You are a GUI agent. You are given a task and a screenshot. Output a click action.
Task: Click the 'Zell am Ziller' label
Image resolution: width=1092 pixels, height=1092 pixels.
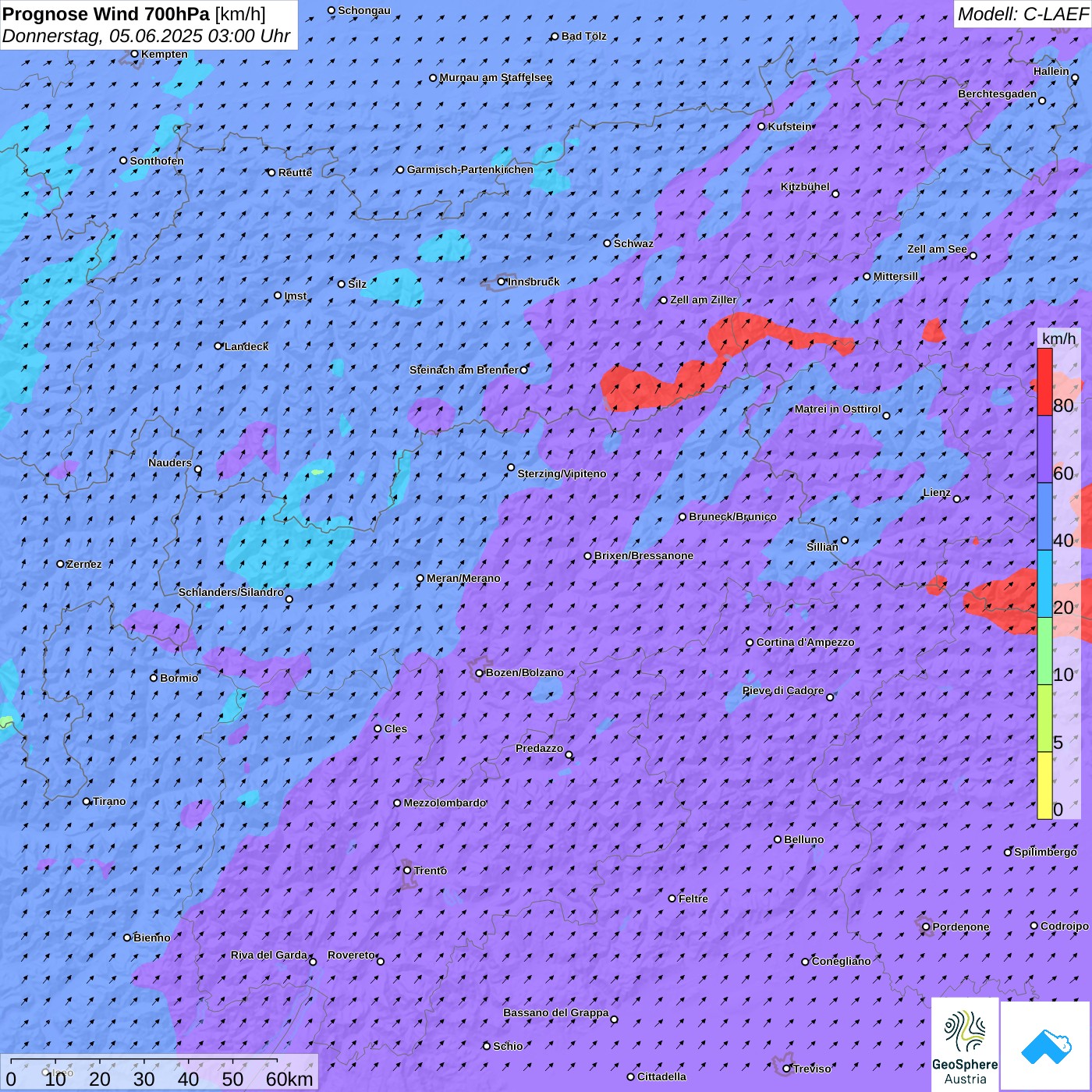pos(703,300)
